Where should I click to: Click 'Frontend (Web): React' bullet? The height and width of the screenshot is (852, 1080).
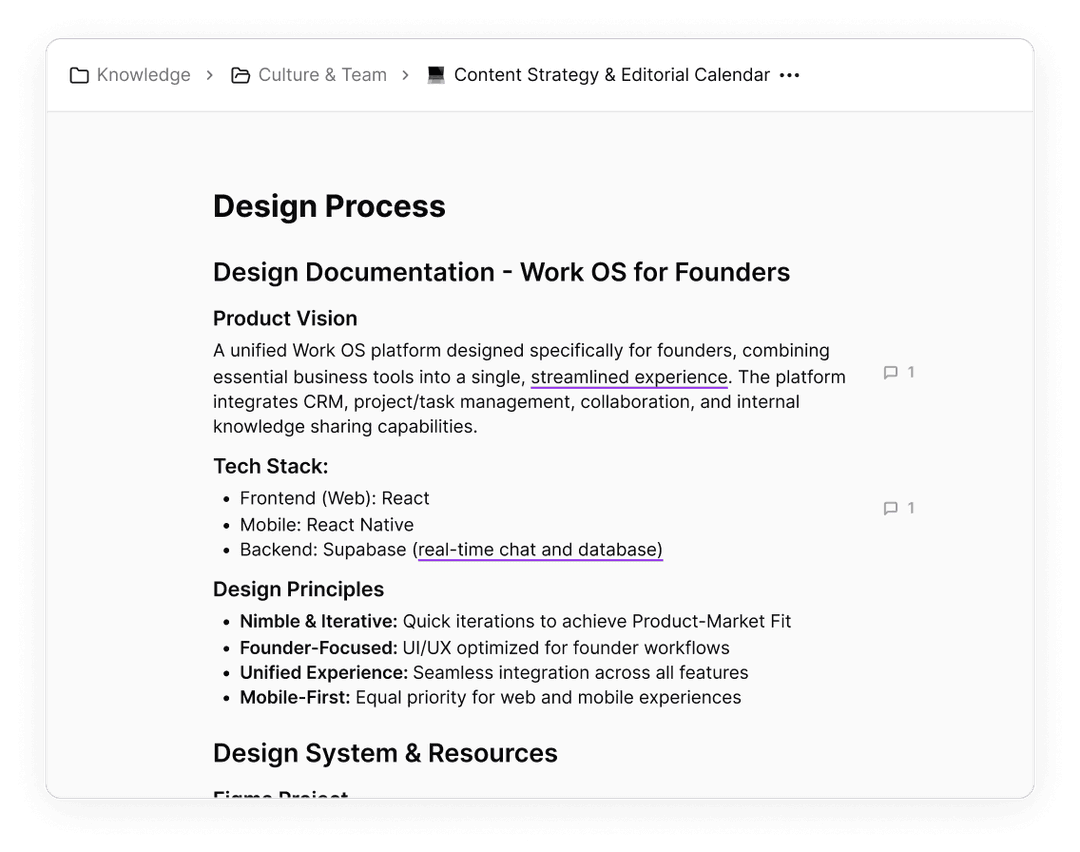tap(334, 498)
